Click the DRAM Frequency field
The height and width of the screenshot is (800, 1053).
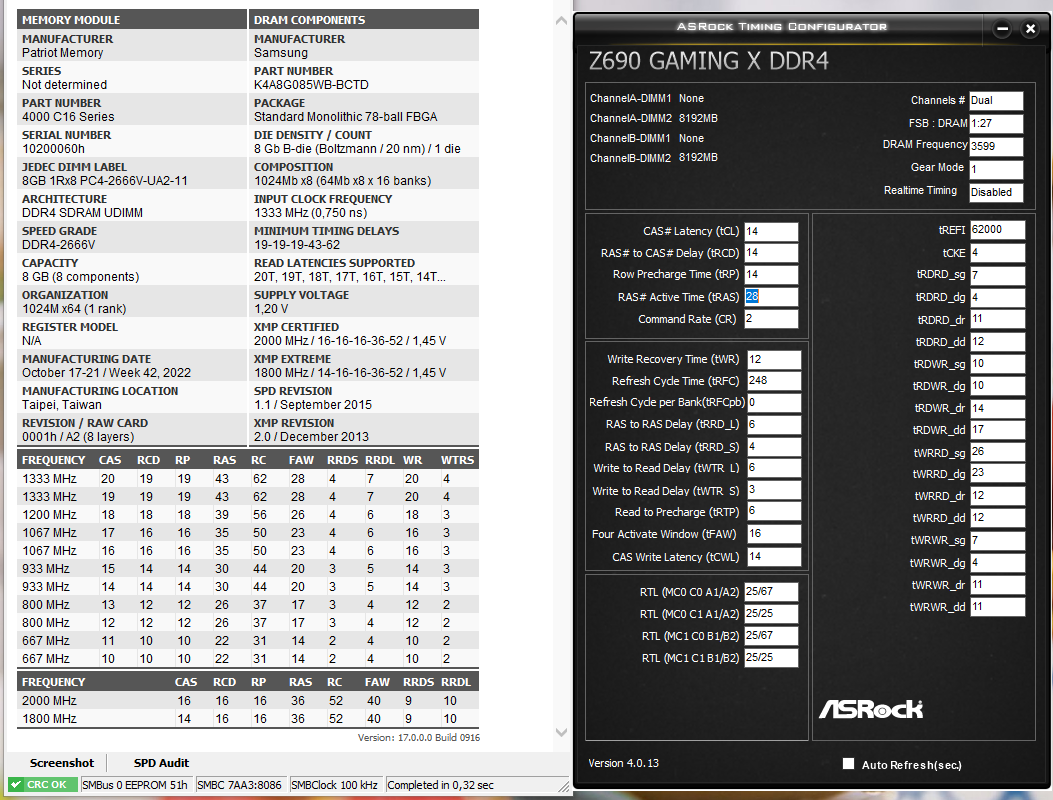(996, 146)
